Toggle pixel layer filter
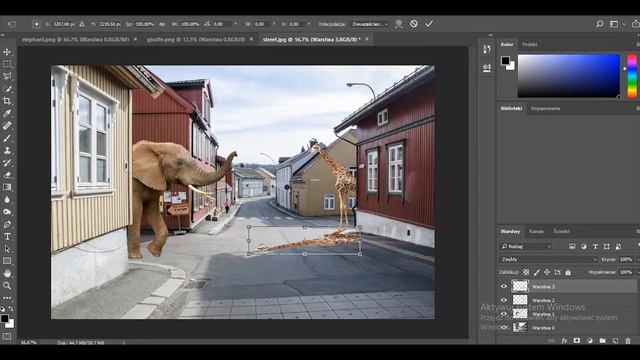 tap(572, 247)
